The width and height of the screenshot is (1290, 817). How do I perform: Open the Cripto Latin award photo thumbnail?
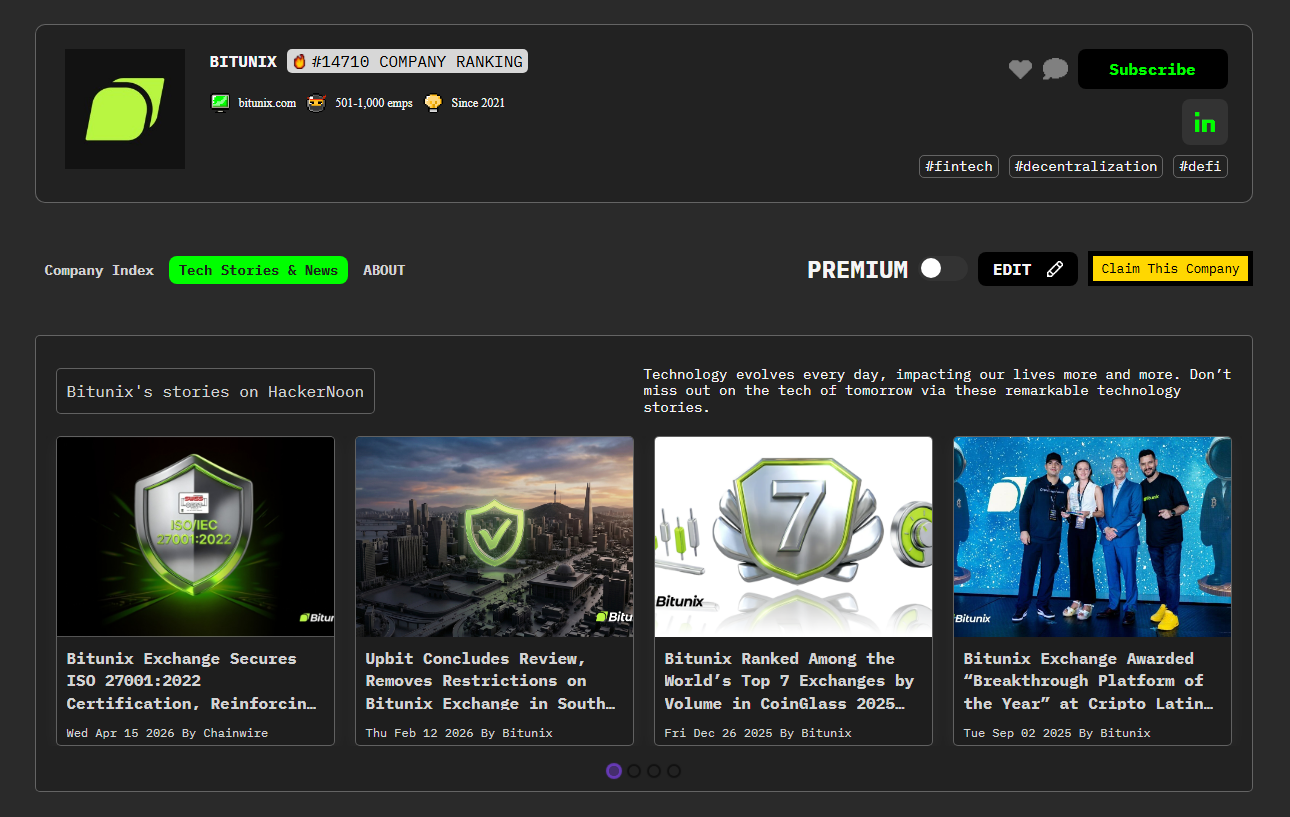[x=1092, y=537]
